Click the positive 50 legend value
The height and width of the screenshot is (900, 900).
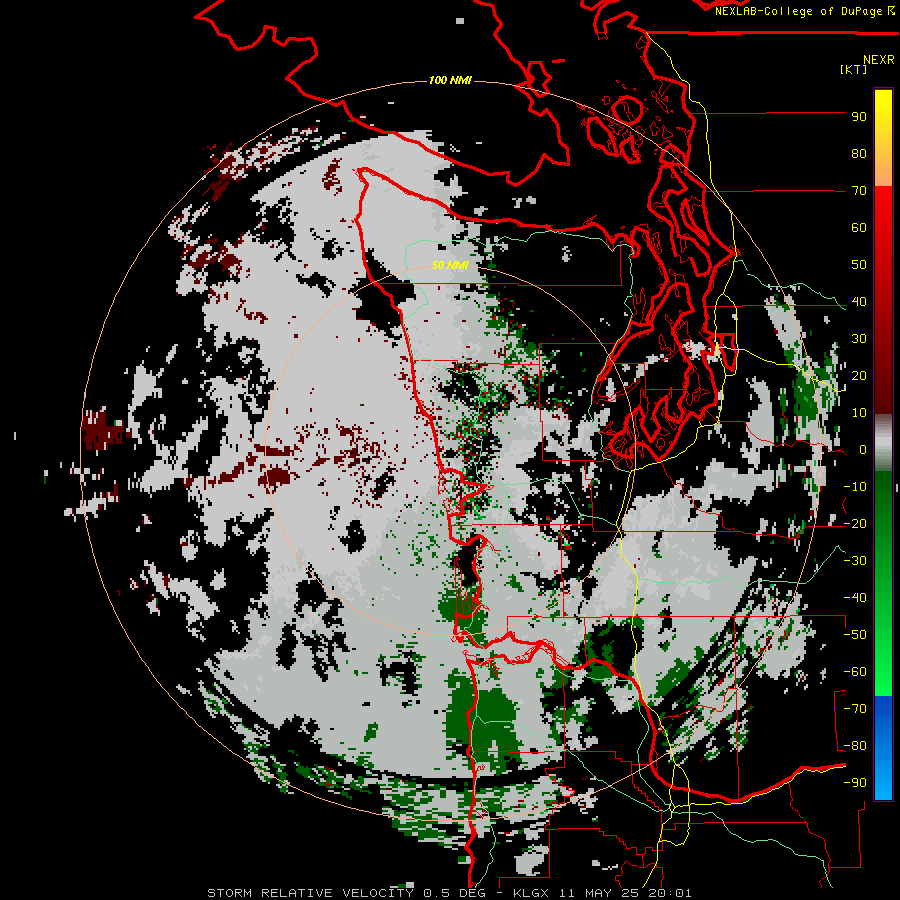[859, 265]
